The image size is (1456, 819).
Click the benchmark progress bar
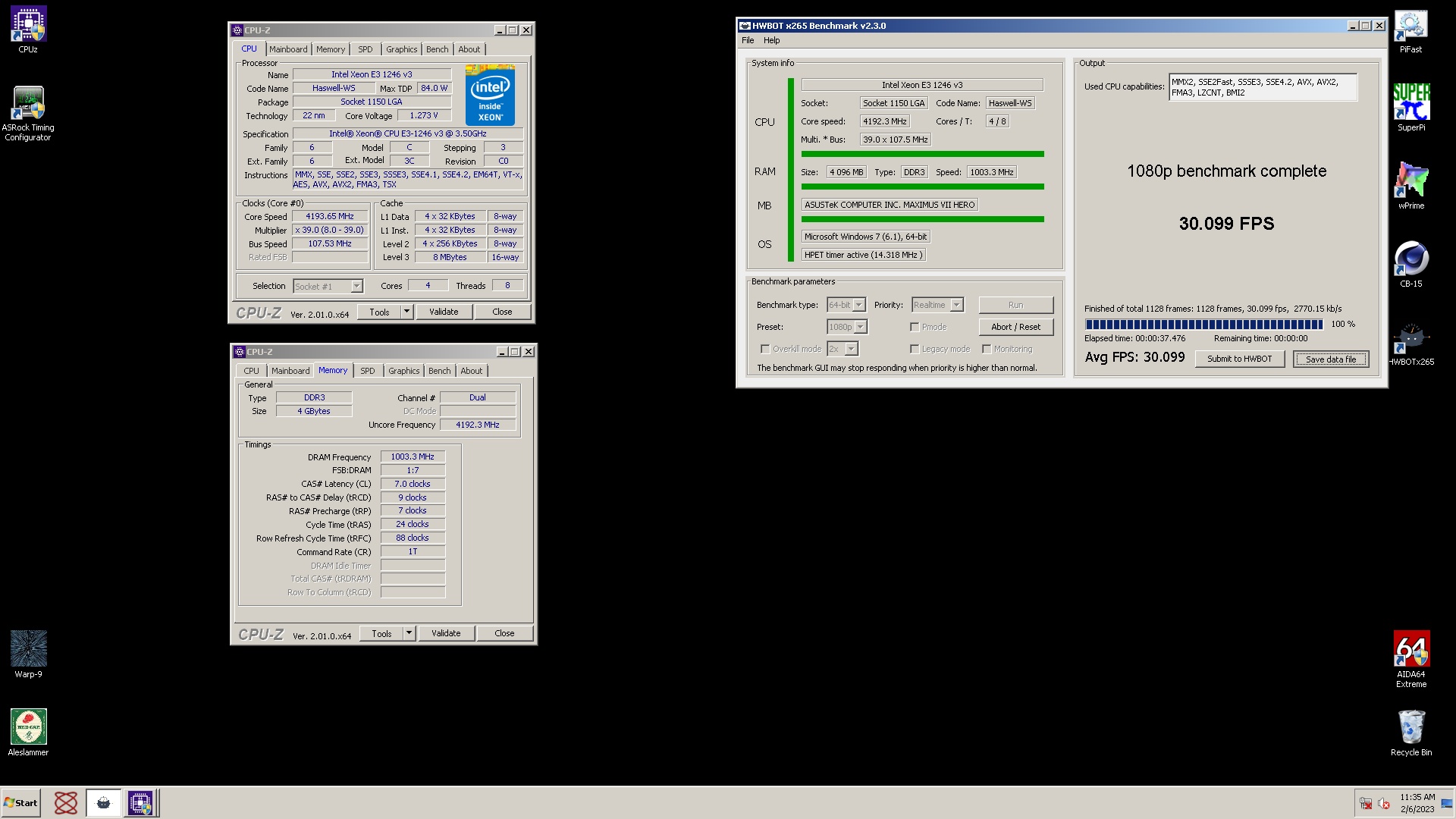coord(1204,325)
